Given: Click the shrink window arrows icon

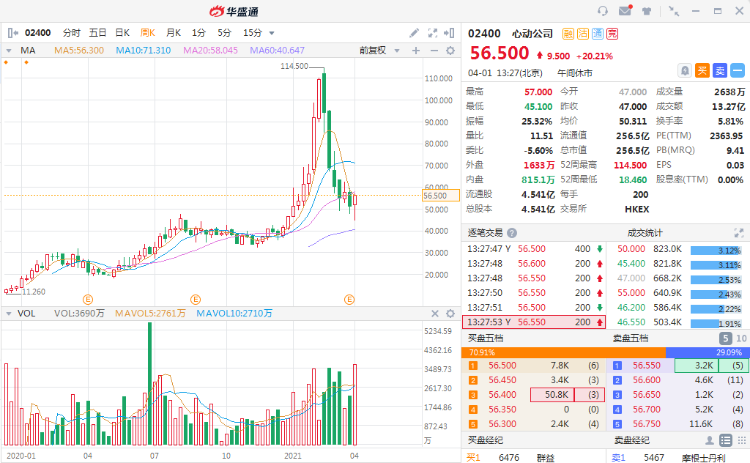Looking at the screenshot, I should [674, 11].
